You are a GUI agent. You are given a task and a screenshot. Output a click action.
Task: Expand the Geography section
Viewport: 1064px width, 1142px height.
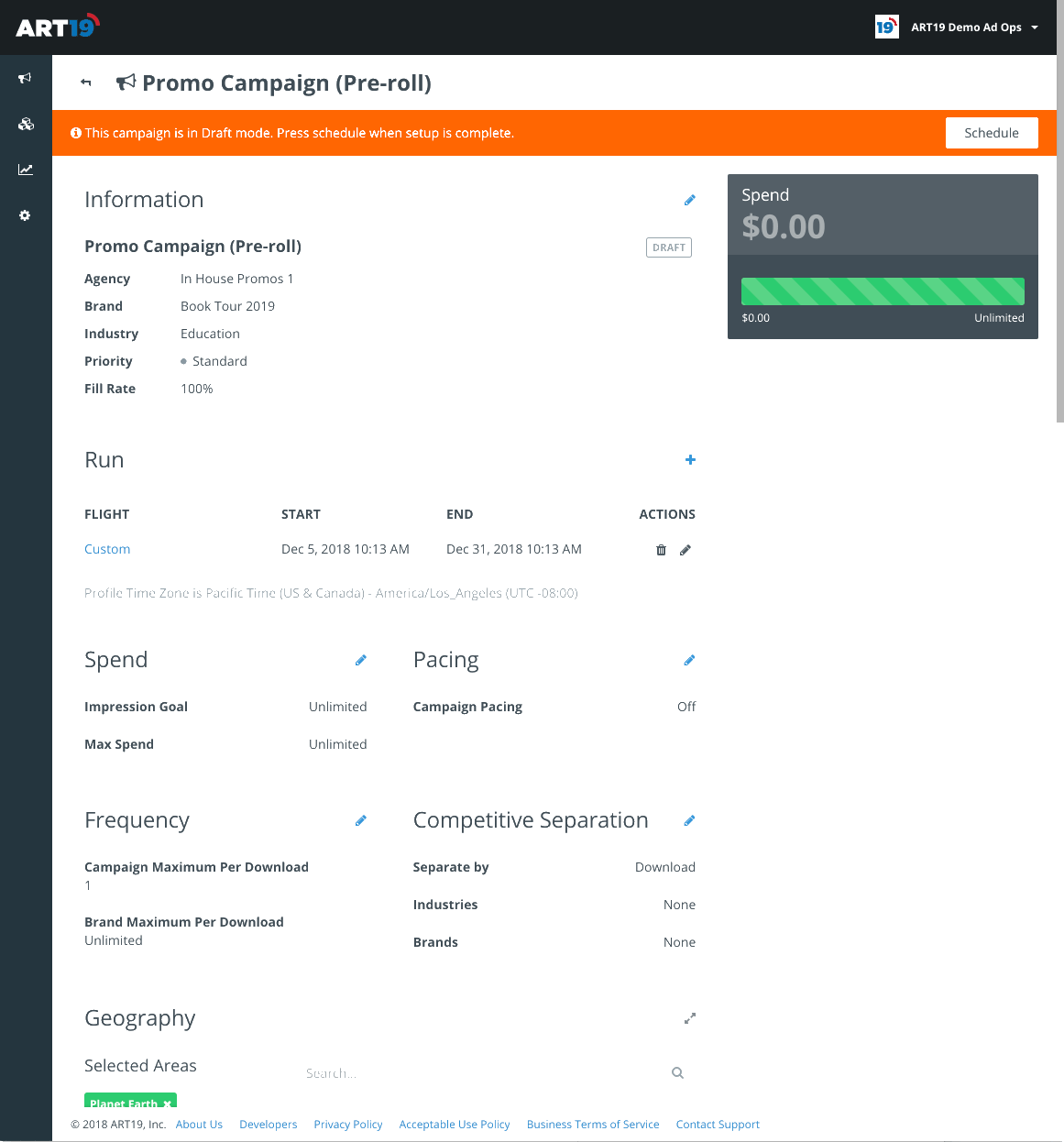pyautogui.click(x=689, y=1018)
